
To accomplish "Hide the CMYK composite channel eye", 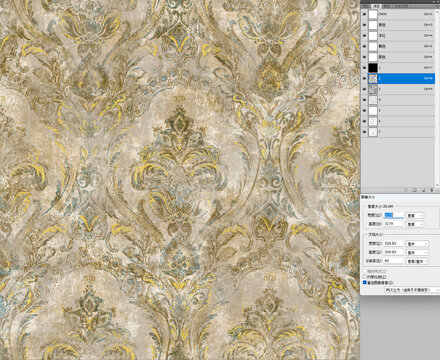I will click(x=364, y=14).
